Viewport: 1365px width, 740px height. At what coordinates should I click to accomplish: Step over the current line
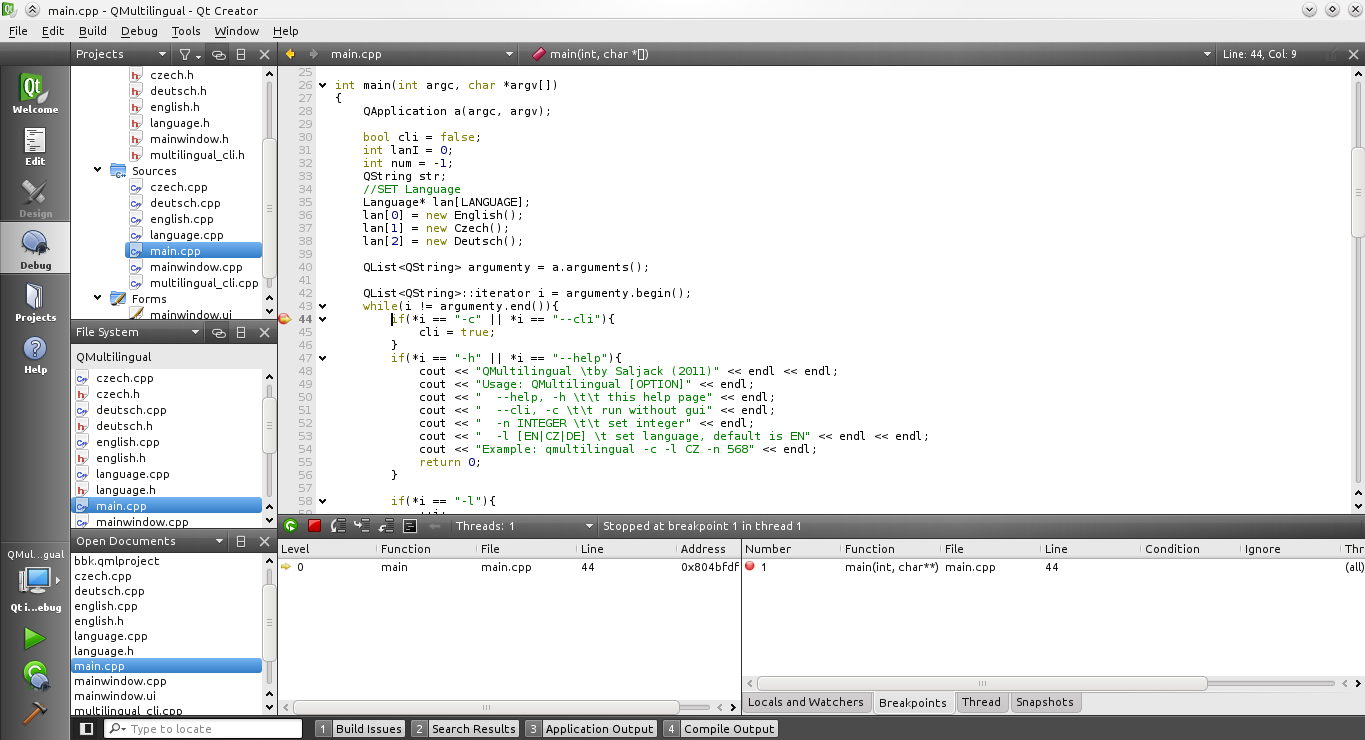tap(338, 526)
